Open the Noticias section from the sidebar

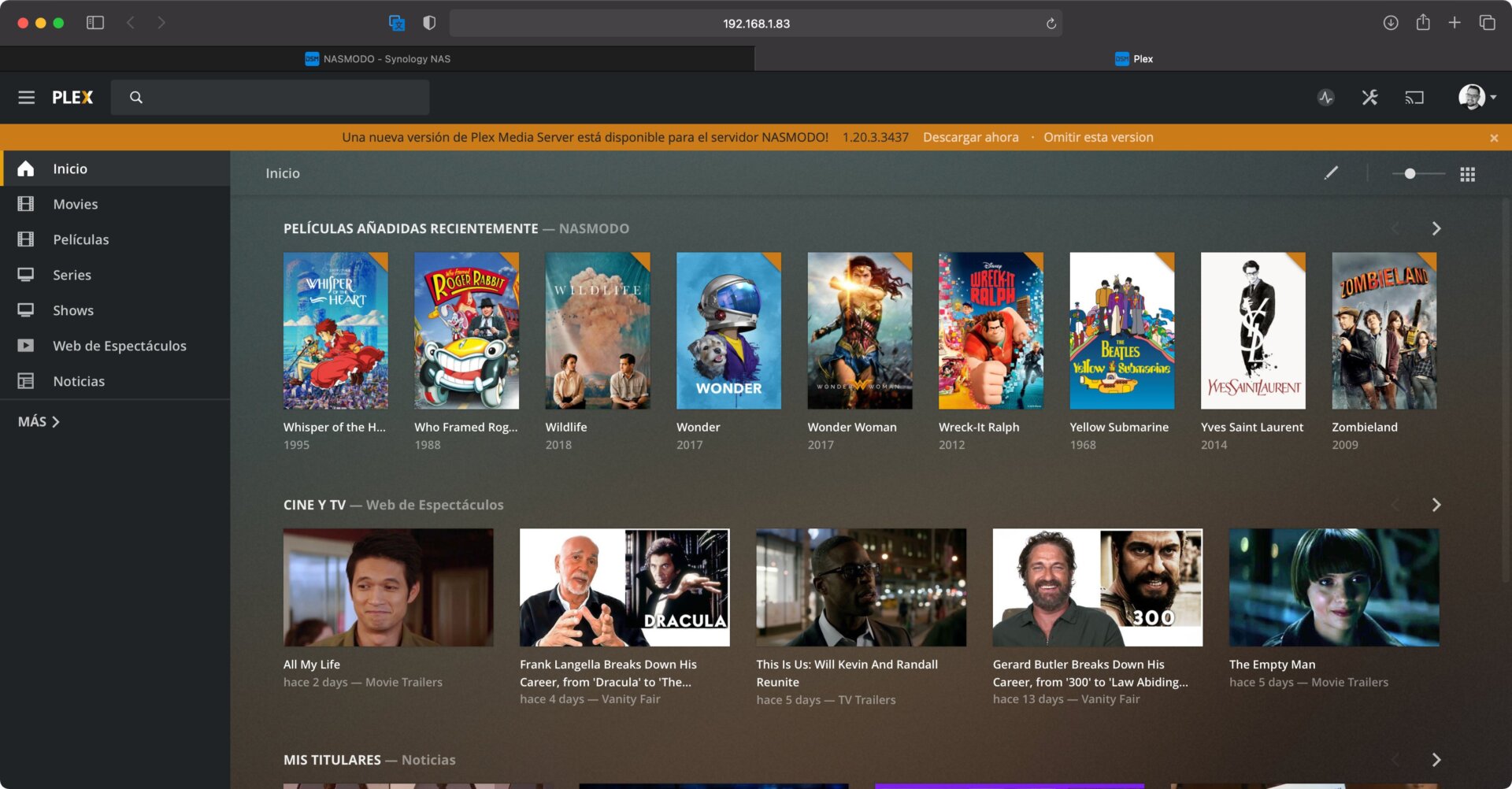pos(79,380)
